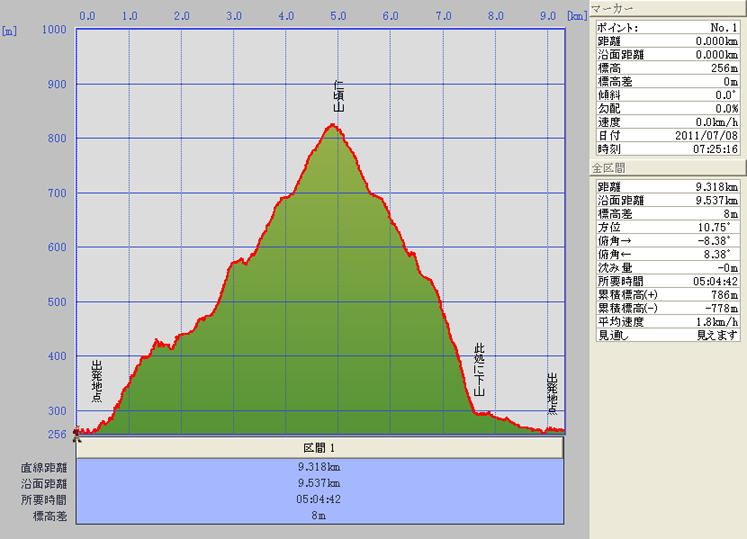Select the 方位 10.75° row

click(x=667, y=227)
